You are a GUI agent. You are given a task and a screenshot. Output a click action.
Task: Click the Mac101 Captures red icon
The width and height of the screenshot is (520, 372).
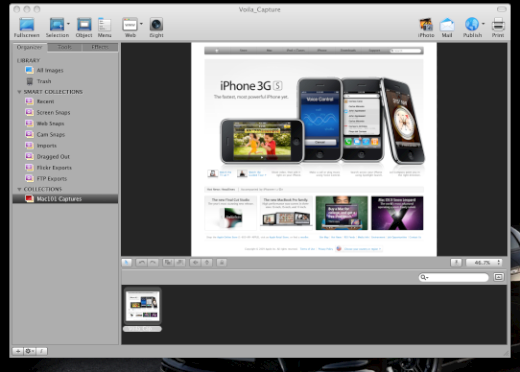[x=29, y=199]
